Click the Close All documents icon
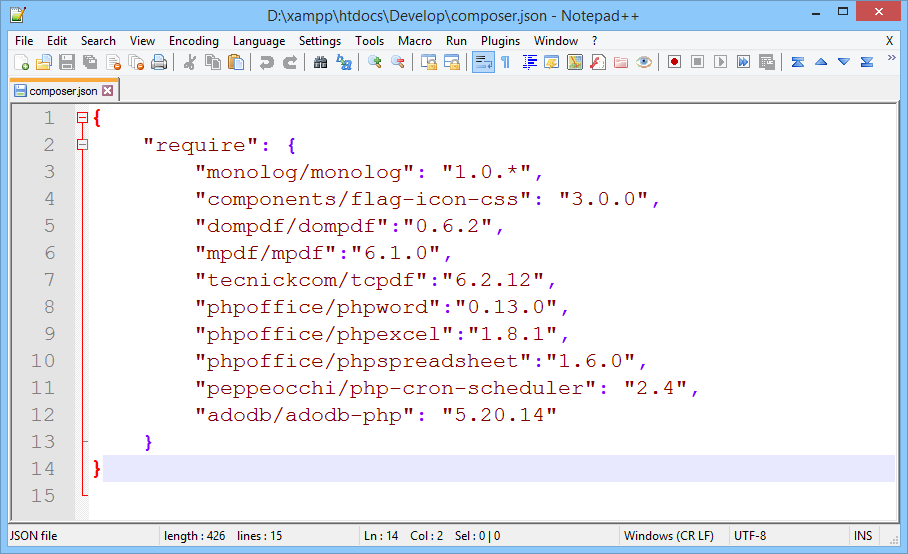The width and height of the screenshot is (908, 554). pos(136,62)
